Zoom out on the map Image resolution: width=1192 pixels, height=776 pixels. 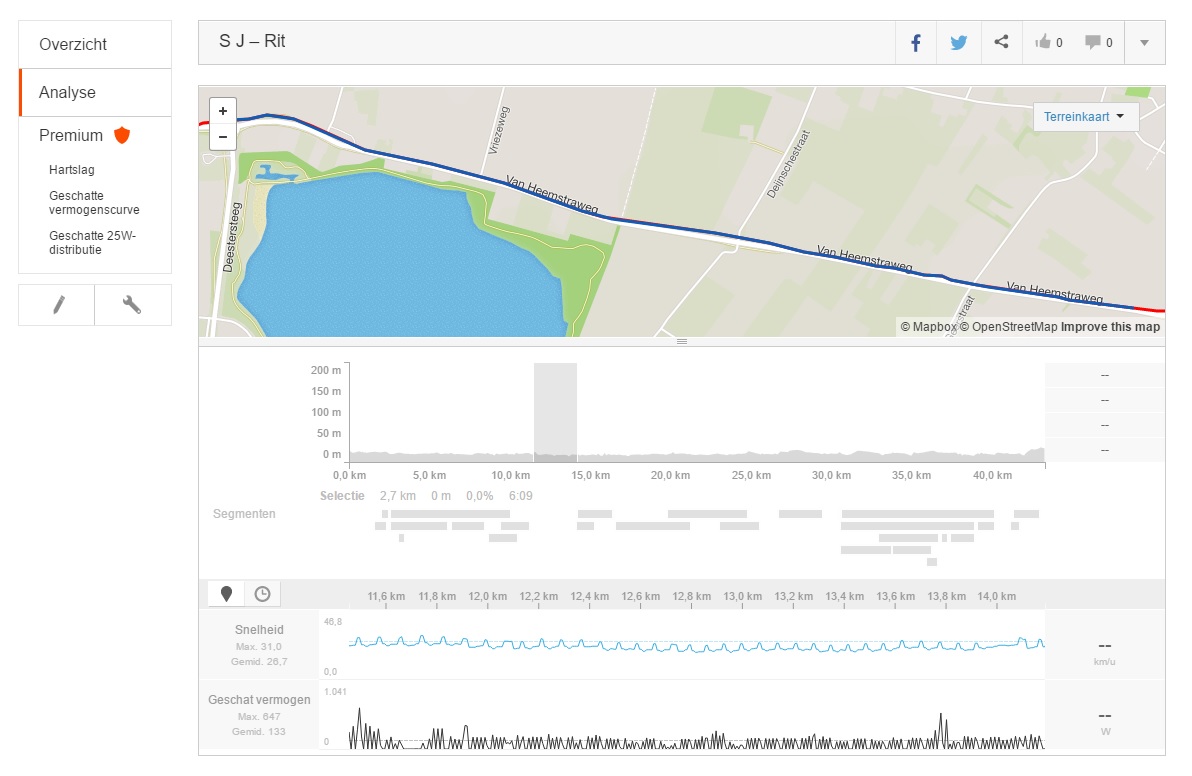click(x=223, y=137)
